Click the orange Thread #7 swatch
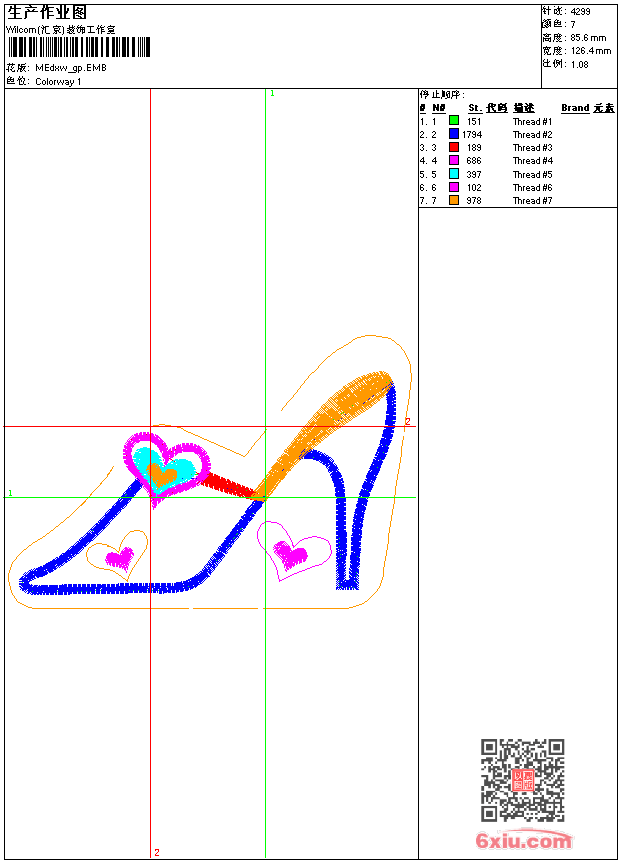 coord(454,200)
